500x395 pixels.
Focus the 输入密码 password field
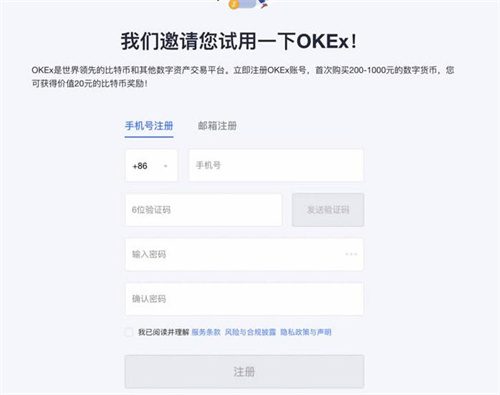tap(244, 254)
